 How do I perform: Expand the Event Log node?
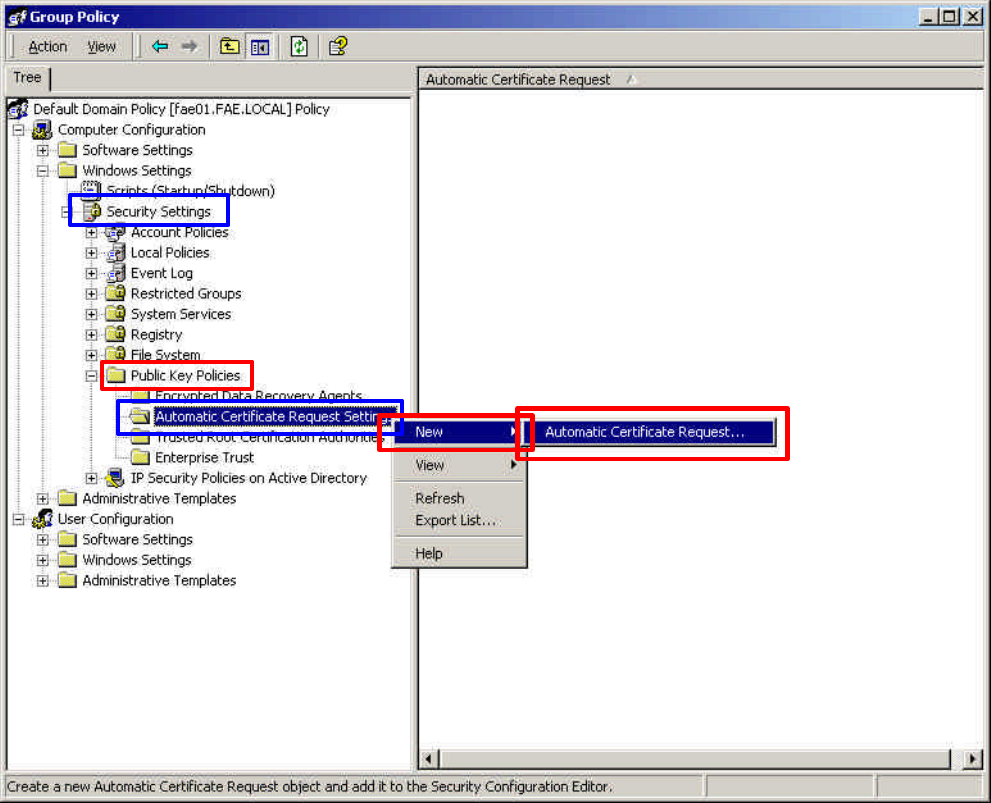(x=91, y=274)
